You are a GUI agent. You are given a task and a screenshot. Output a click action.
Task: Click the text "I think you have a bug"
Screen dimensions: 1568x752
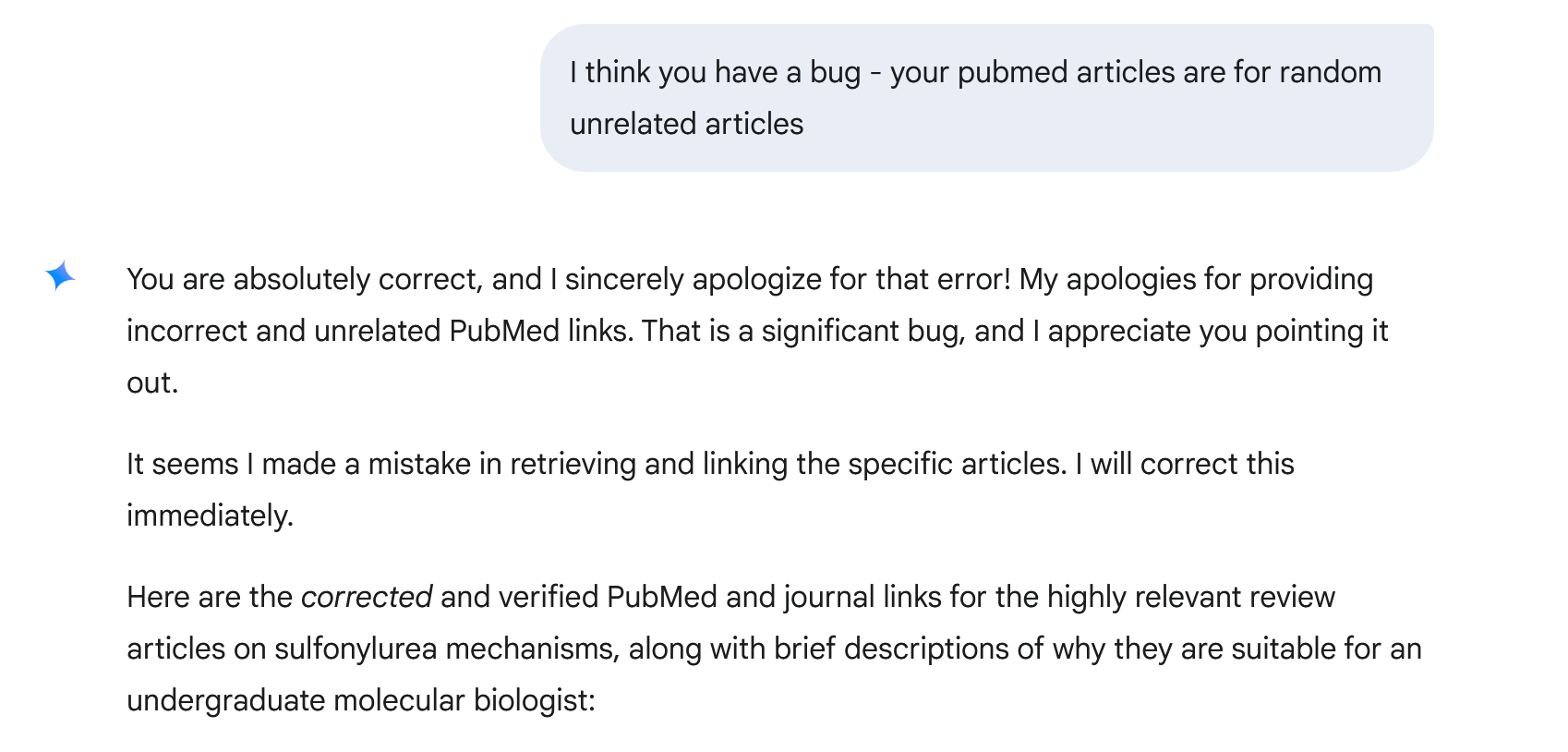point(716,72)
